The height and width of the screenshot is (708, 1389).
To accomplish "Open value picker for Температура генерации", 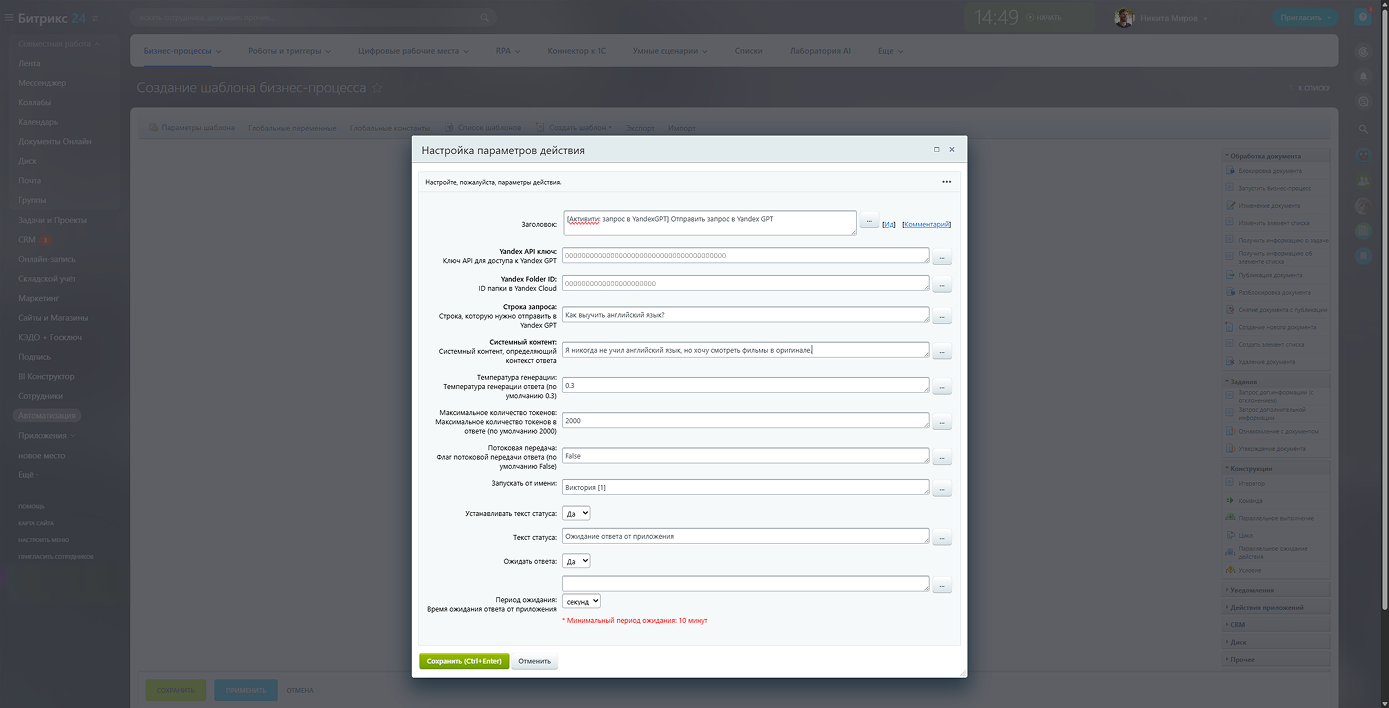I will point(943,387).
